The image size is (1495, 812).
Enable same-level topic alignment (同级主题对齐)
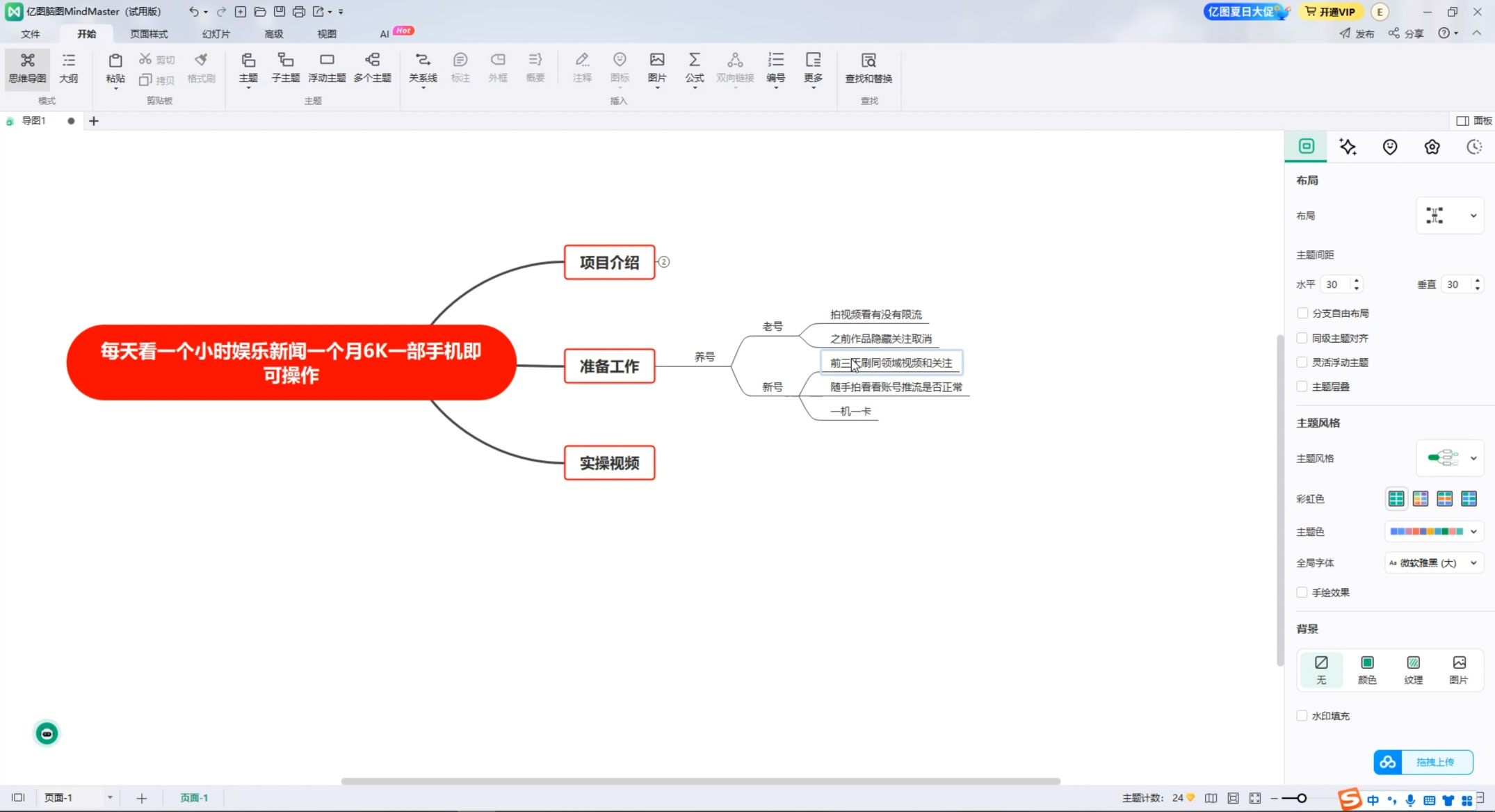tap(1302, 338)
